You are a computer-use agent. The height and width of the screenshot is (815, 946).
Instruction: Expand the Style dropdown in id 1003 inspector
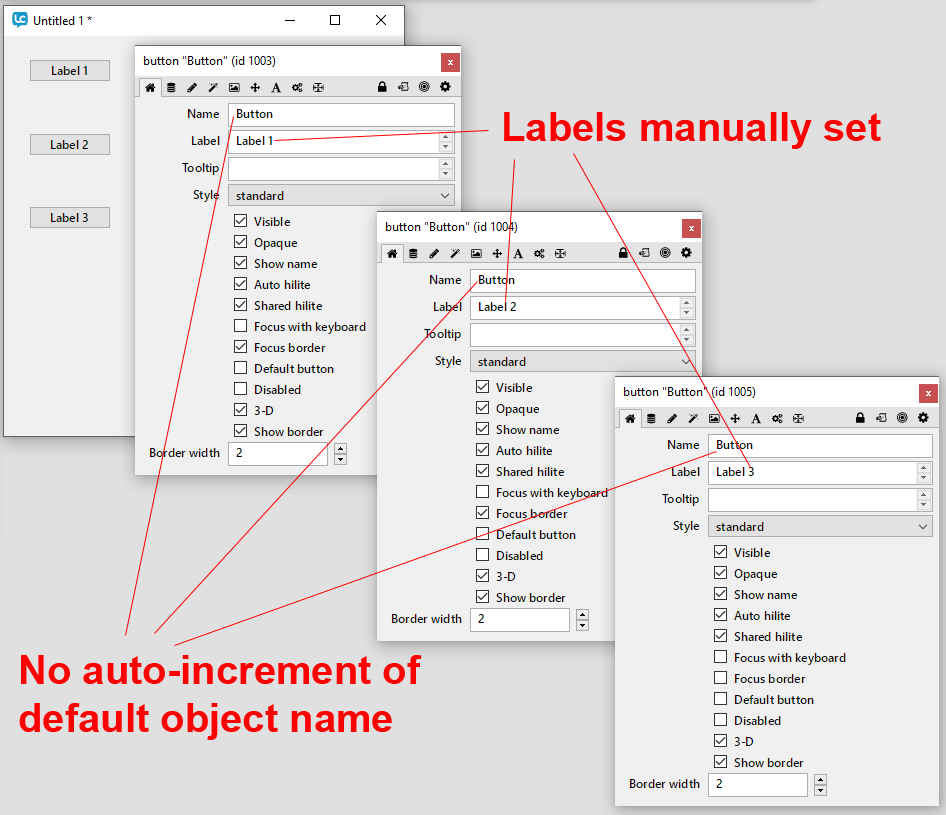(x=341, y=196)
